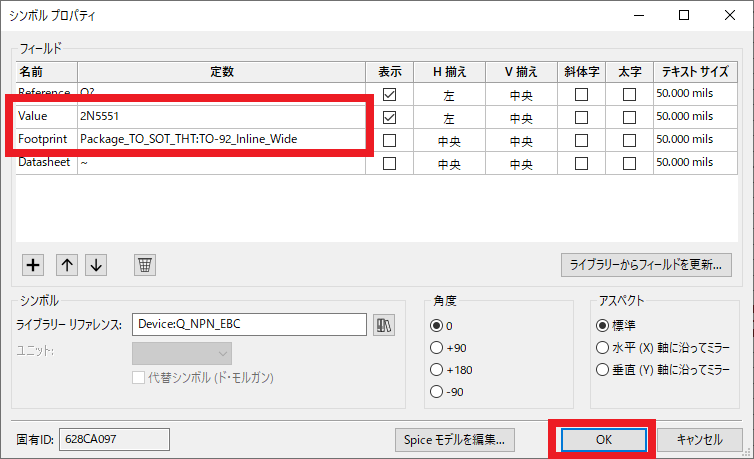The width and height of the screenshot is (754, 459).
Task: Open symbol library browser icon
Action: [x=384, y=324]
